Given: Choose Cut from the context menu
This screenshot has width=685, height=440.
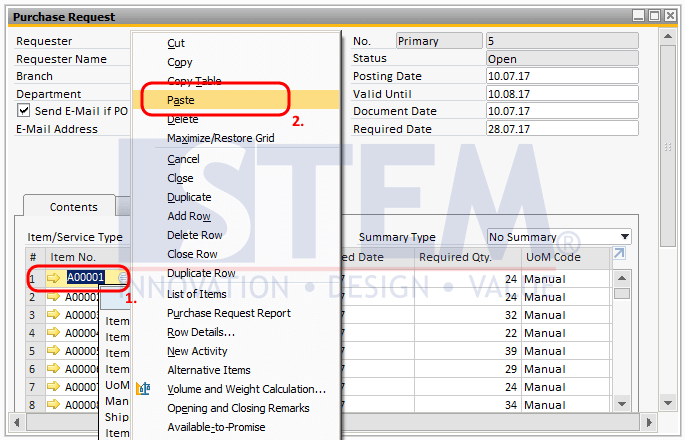Looking at the screenshot, I should point(176,43).
